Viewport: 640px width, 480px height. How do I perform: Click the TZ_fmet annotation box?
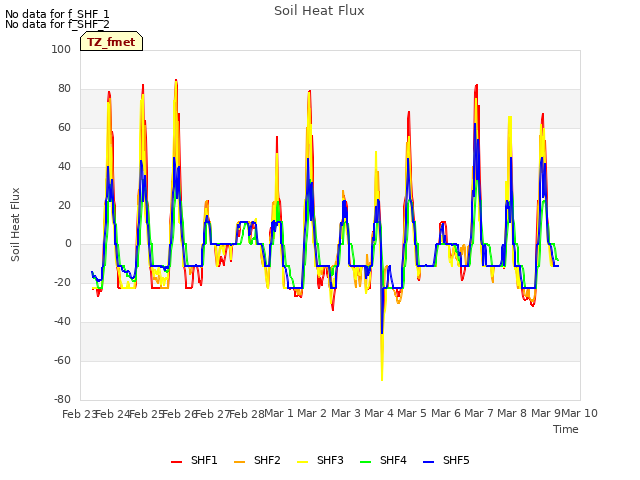pos(111,41)
